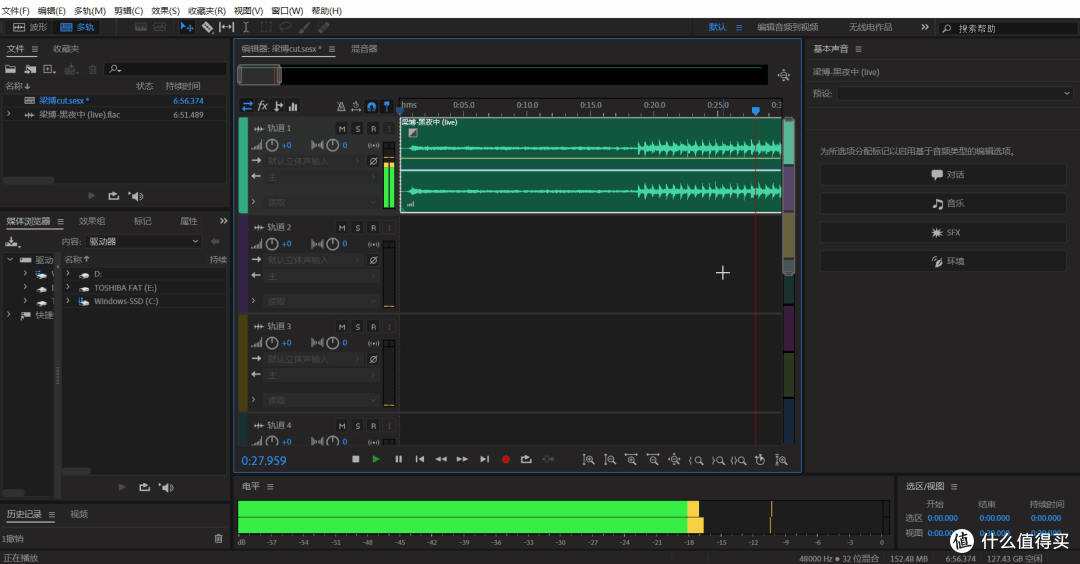Expand the TOSHIBA FAT (E:) drive

tap(68, 288)
